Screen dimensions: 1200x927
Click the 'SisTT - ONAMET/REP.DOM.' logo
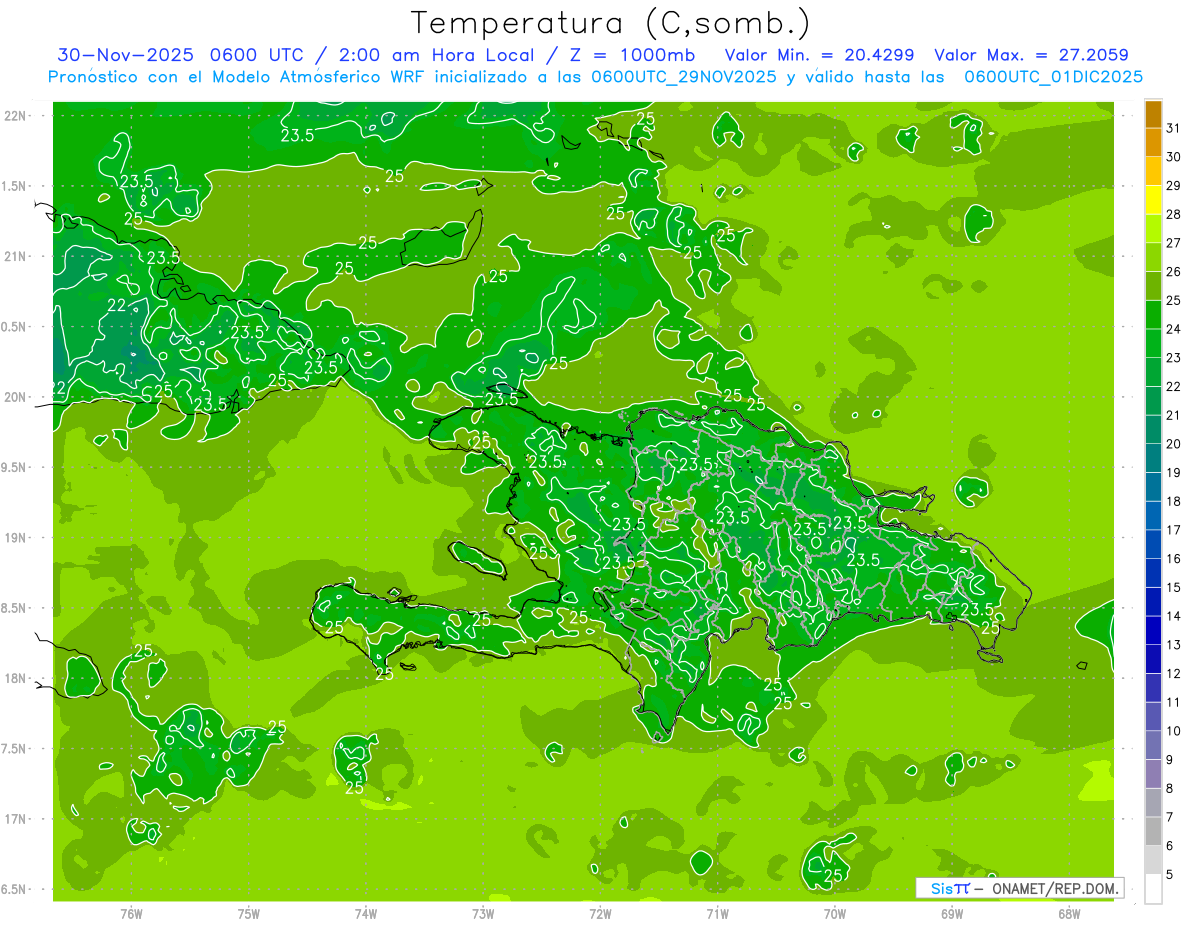click(x=1019, y=888)
